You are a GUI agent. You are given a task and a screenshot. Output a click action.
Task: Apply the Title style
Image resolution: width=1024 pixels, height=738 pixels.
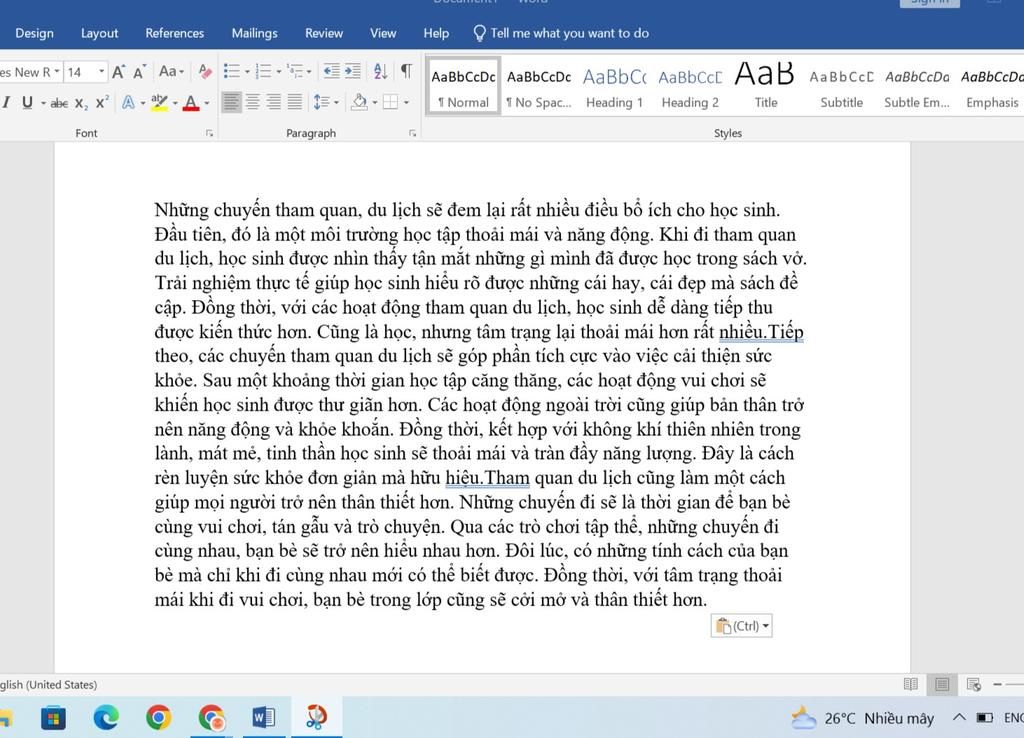[765, 87]
